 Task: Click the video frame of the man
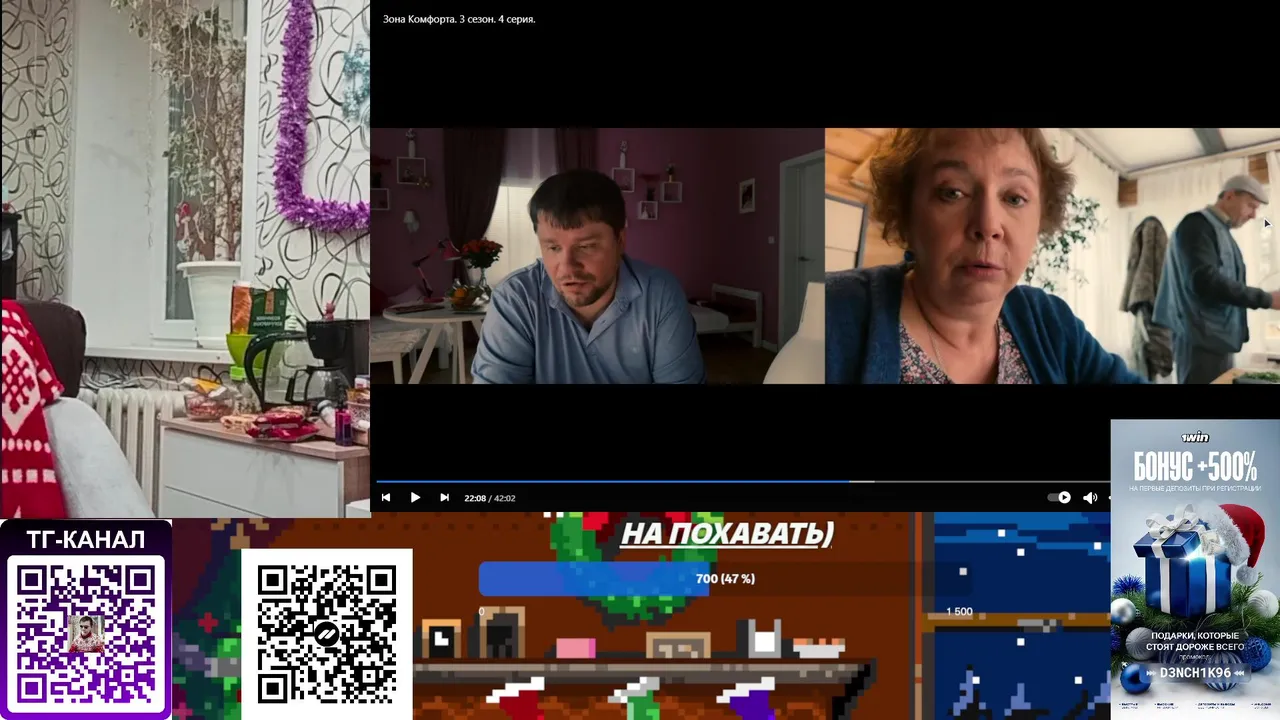597,255
